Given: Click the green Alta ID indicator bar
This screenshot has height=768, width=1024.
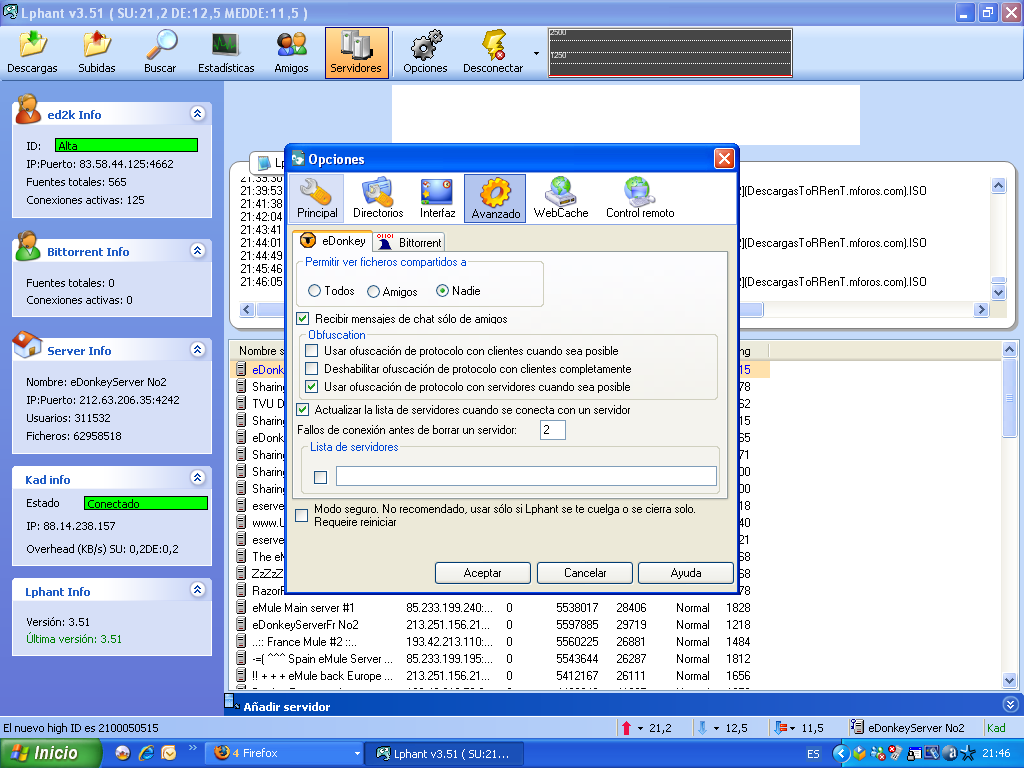Looking at the screenshot, I should click(126, 145).
